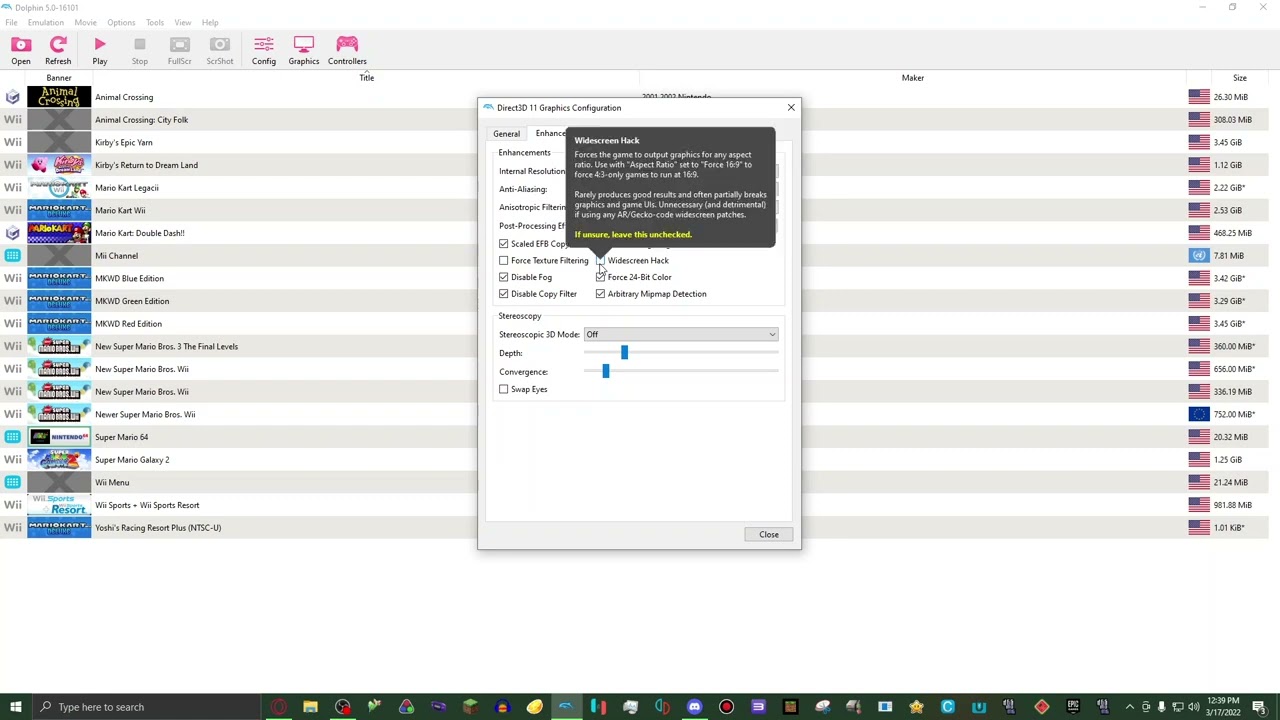This screenshot has height=720, width=1280.
Task: Open the Movie menu
Action: (x=85, y=22)
